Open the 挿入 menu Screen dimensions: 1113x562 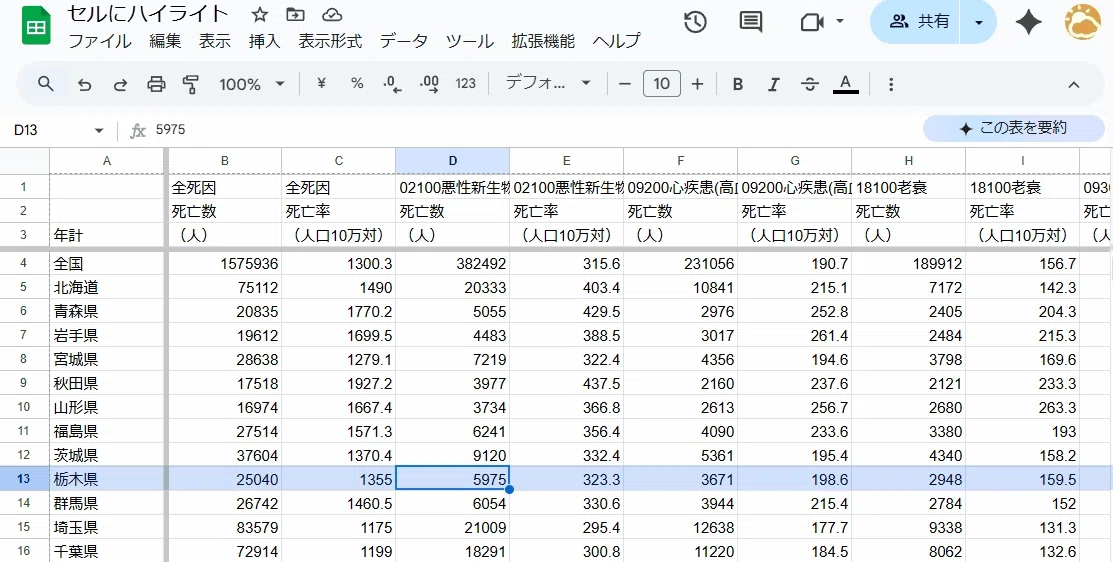(x=264, y=41)
